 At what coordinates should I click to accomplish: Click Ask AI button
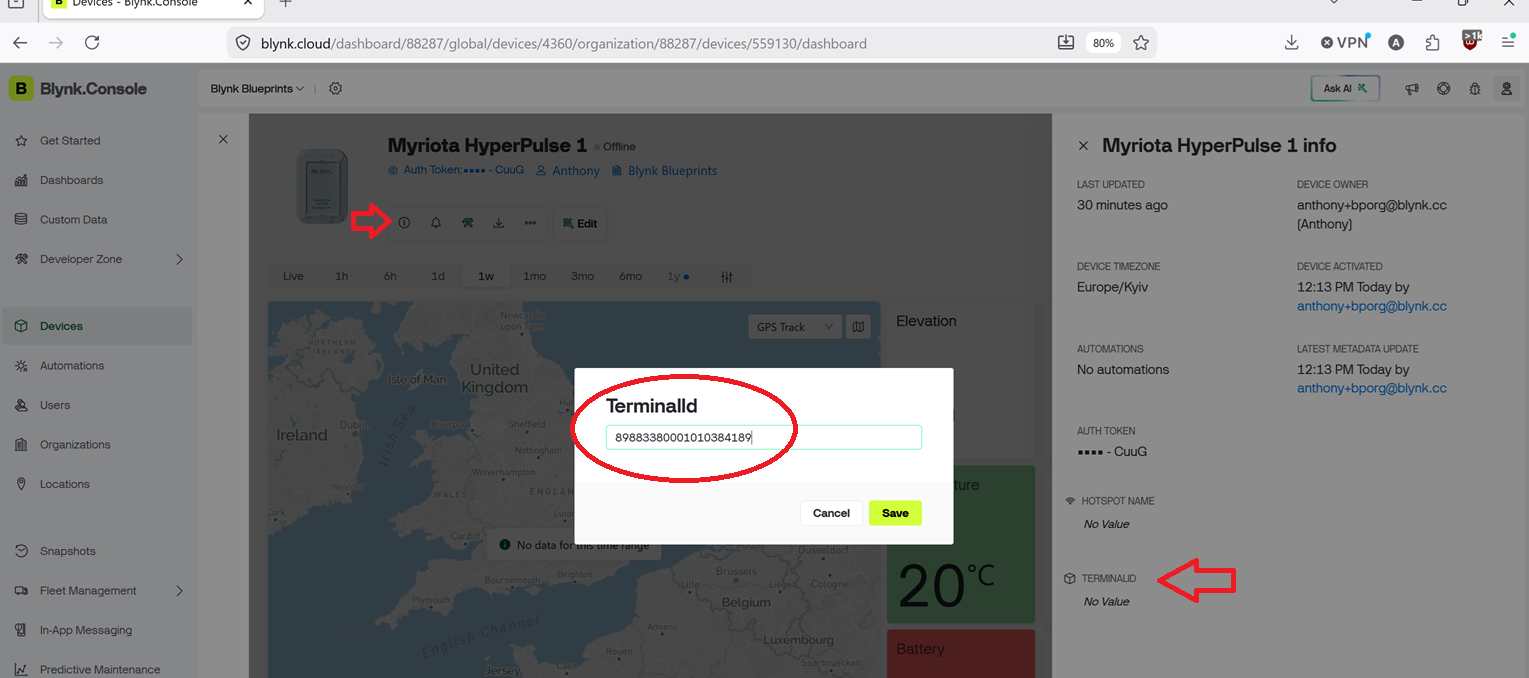click(1346, 88)
